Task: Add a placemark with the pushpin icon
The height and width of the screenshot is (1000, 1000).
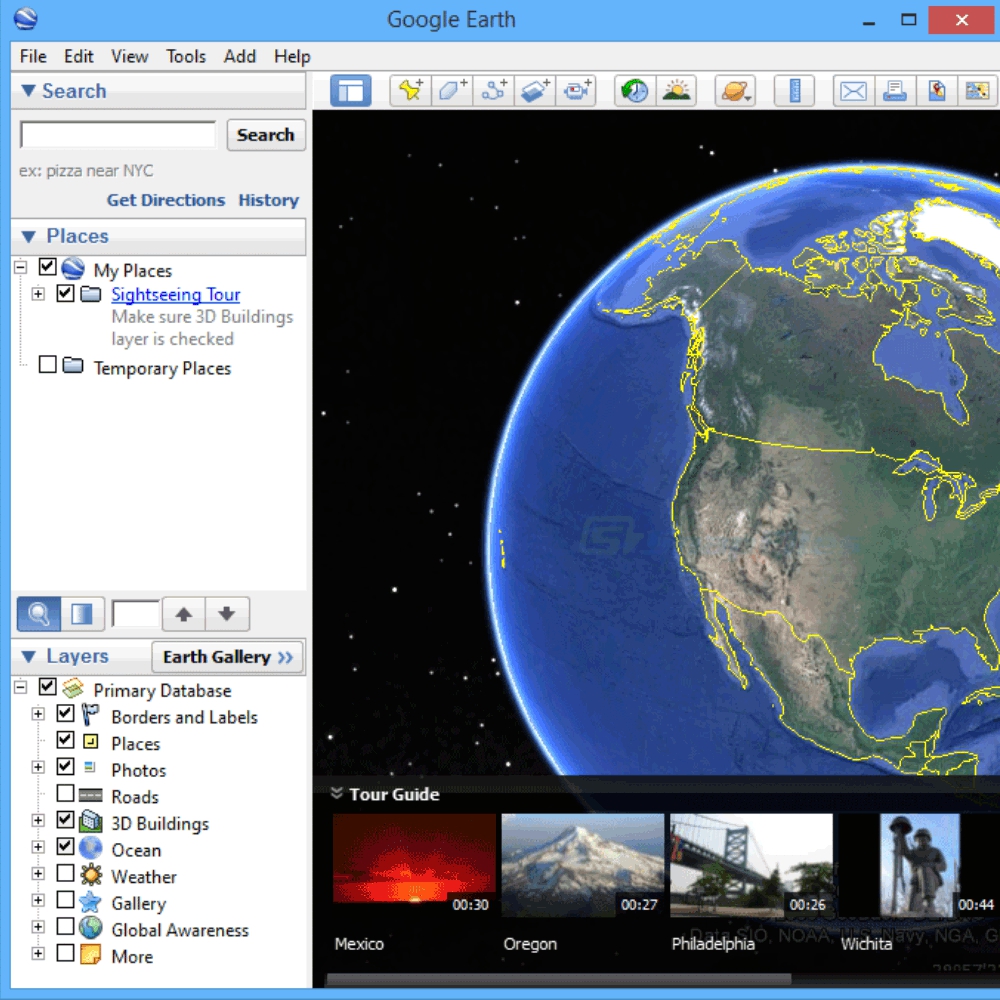Action: coord(410,91)
